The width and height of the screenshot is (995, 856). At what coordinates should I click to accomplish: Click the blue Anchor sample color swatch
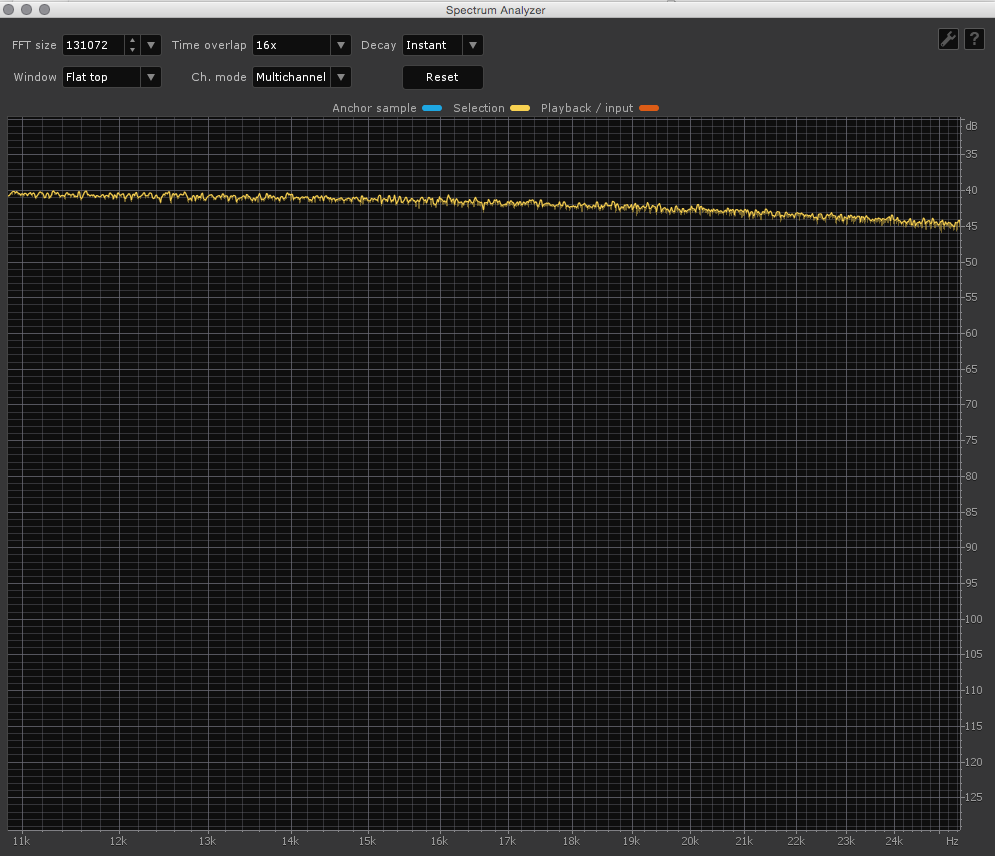click(x=432, y=108)
